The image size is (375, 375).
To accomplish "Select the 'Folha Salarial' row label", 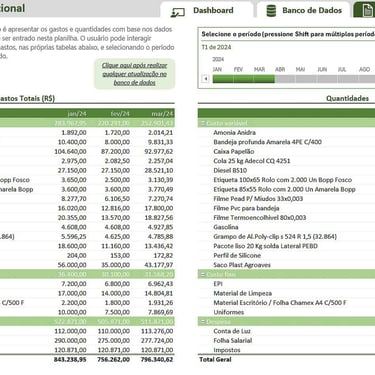I will [233, 341].
